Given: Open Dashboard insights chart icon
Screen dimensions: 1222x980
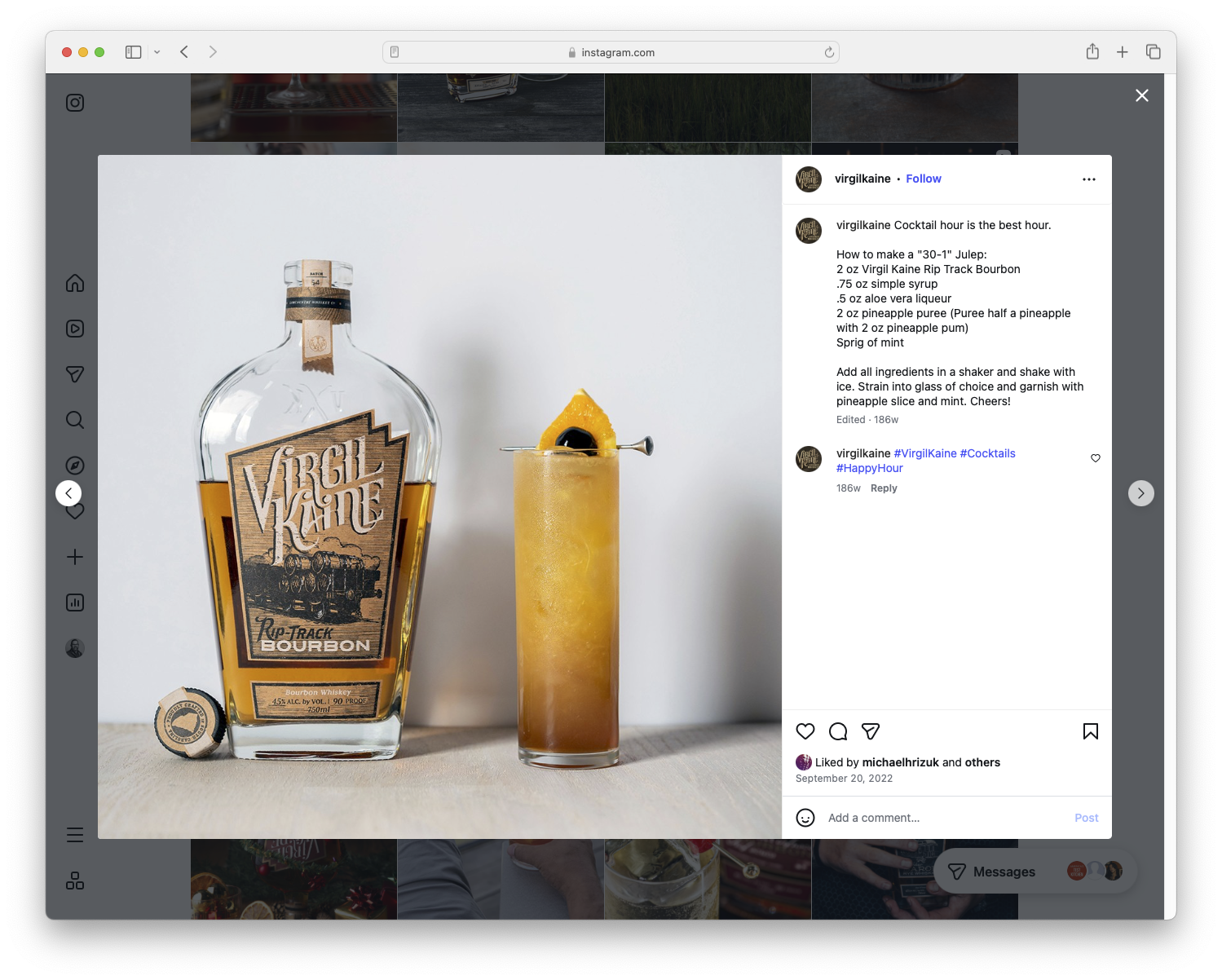Looking at the screenshot, I should (x=75, y=603).
